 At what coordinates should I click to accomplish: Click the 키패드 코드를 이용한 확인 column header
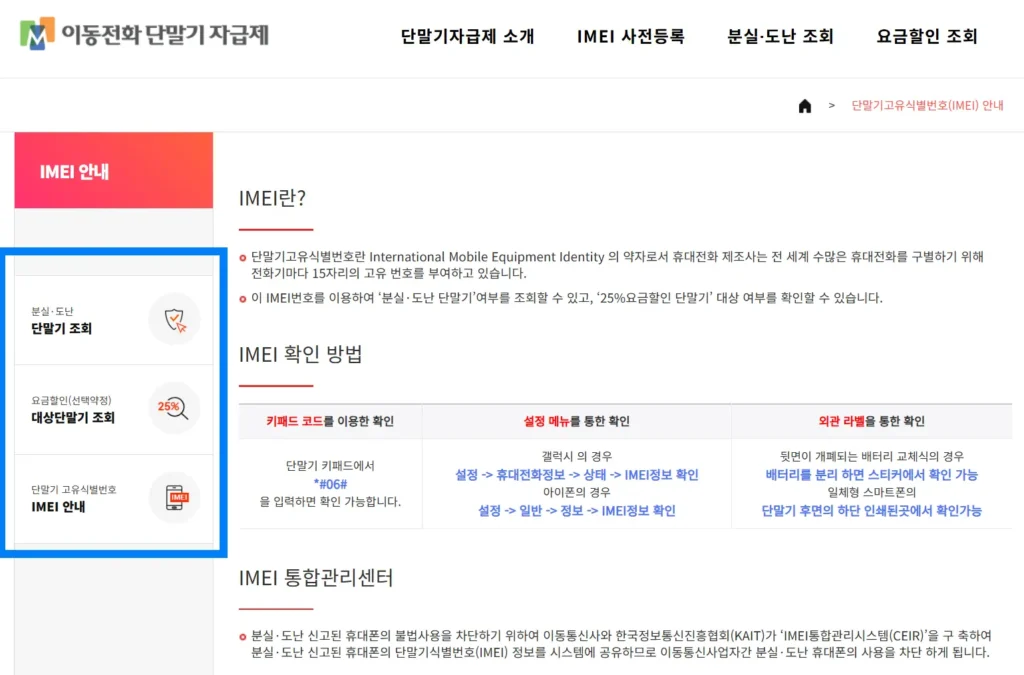pyautogui.click(x=330, y=421)
